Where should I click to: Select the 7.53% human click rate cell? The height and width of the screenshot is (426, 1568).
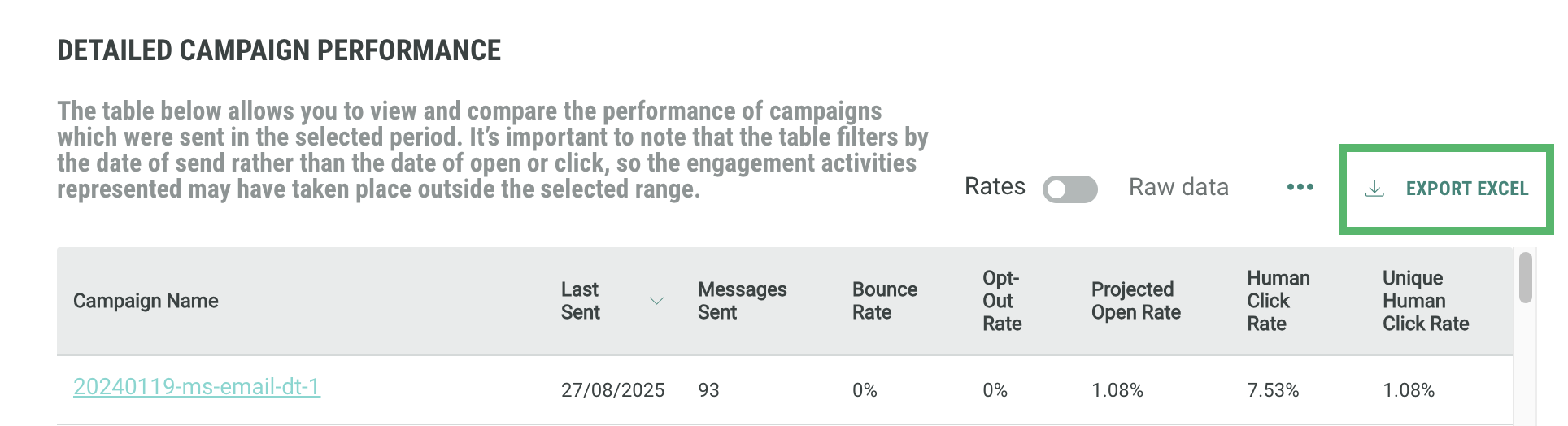1273,390
